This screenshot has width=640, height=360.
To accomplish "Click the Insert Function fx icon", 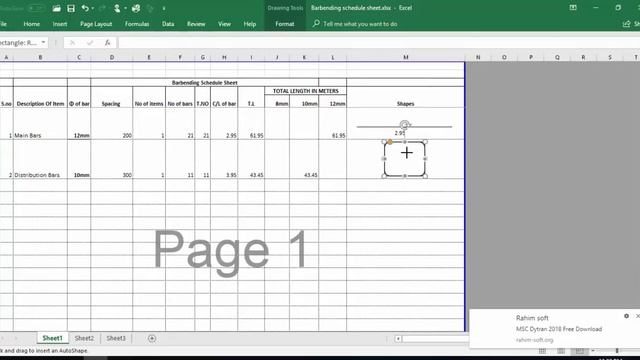I will [107, 42].
